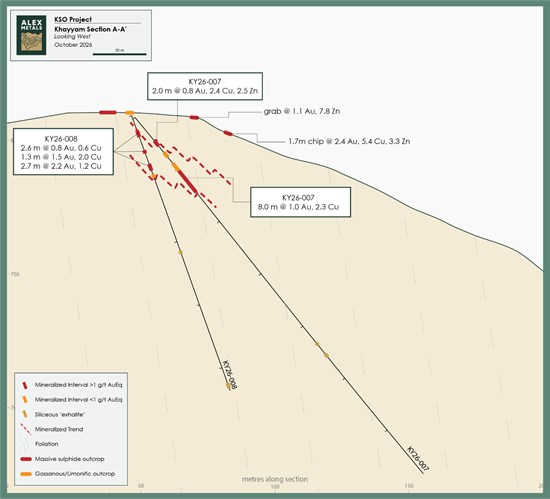This screenshot has height=499, width=550.
Task: Click 'Massive sulphide outcrop' legend text
Action: point(69,459)
